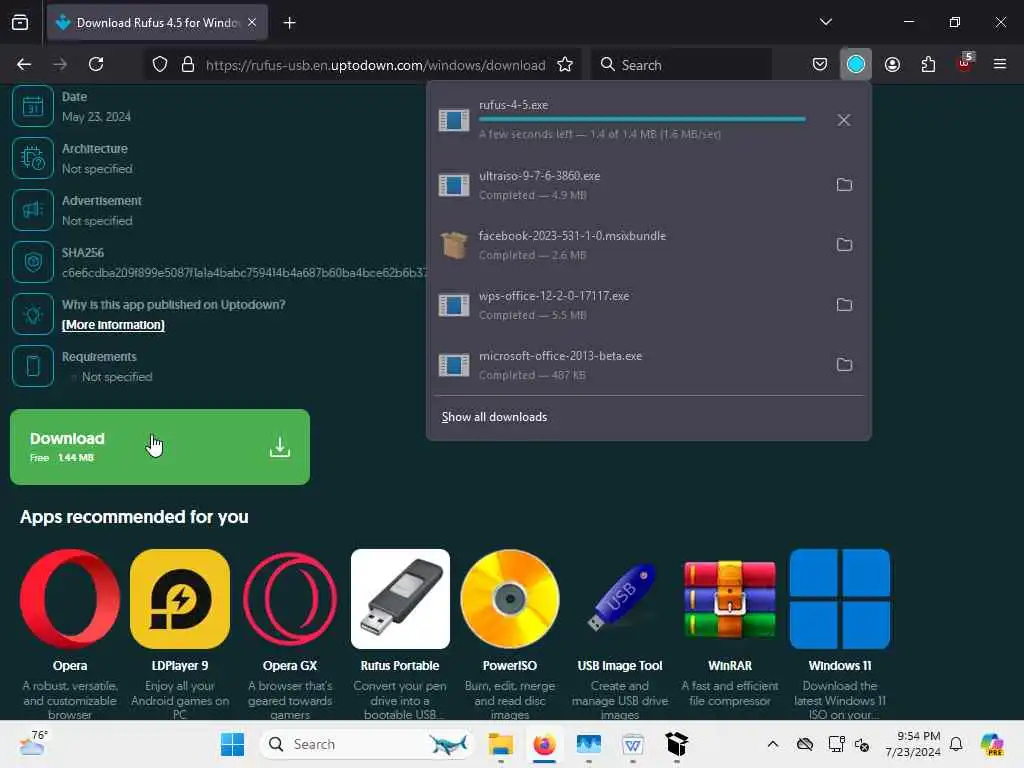The height and width of the screenshot is (768, 1024).
Task: Click the forward navigation arrow
Action: 60,64
